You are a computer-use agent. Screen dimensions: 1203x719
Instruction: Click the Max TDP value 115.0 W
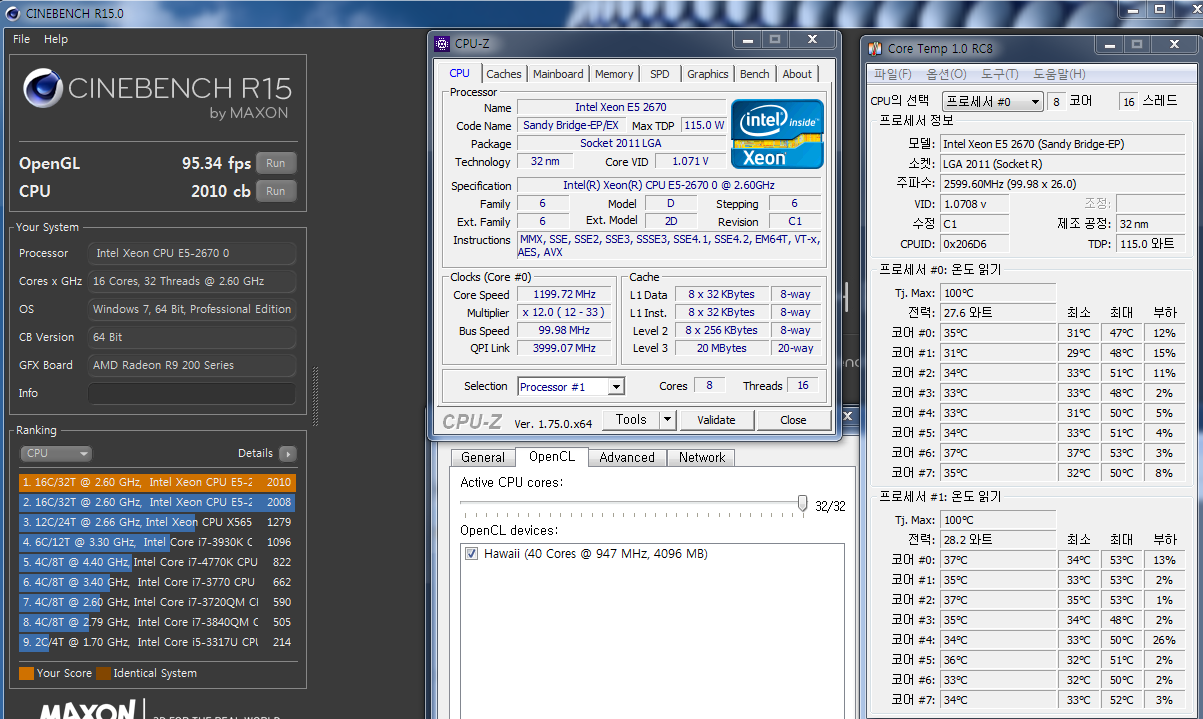click(x=704, y=126)
